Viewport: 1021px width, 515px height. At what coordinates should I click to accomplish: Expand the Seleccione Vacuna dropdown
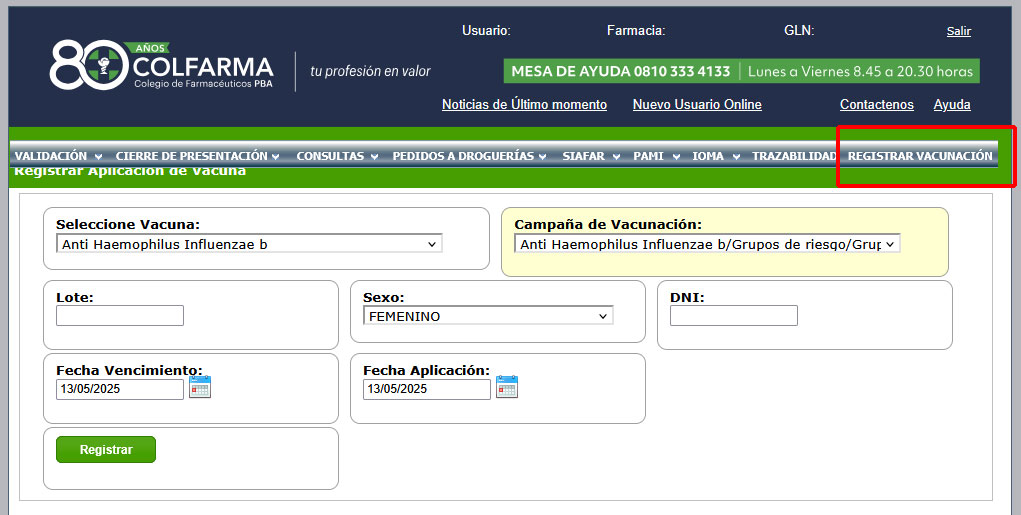pyautogui.click(x=249, y=244)
